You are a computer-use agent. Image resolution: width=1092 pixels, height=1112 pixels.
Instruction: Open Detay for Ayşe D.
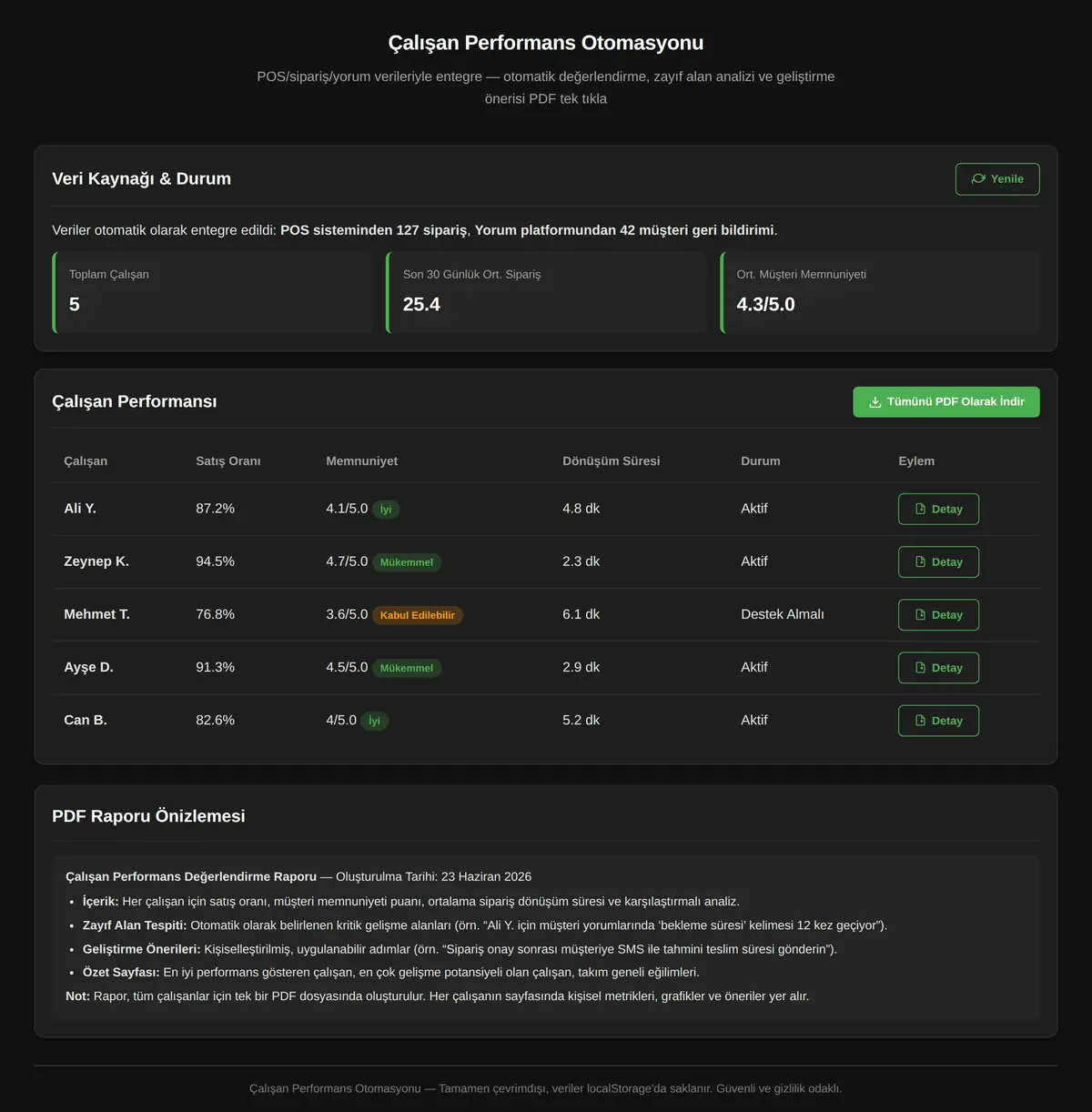coord(938,668)
